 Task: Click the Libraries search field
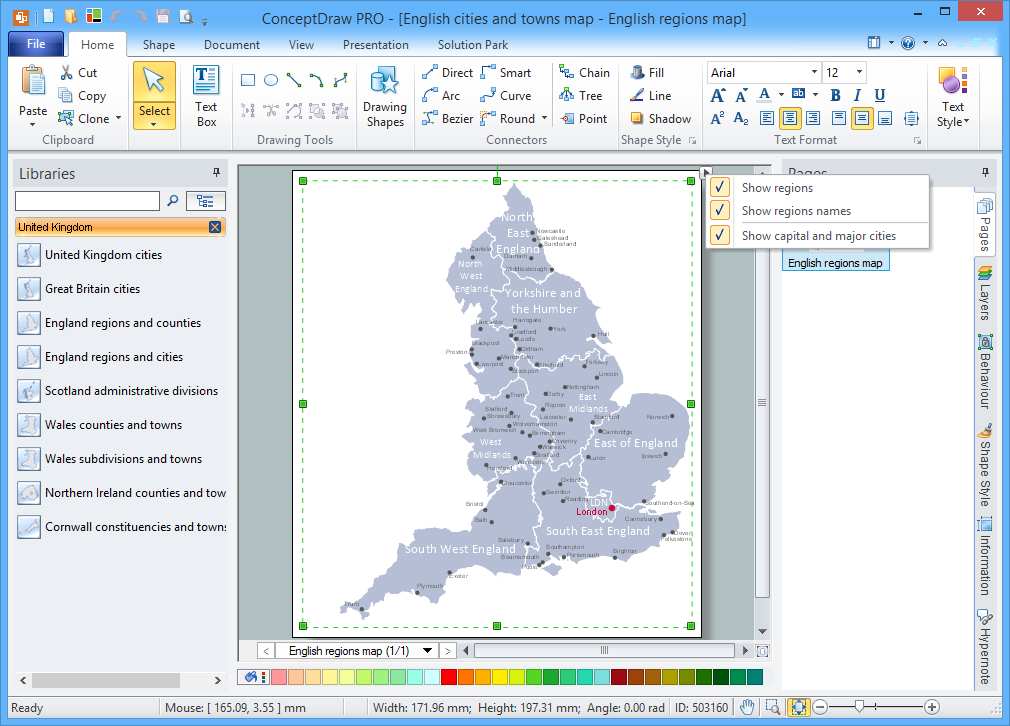click(87, 201)
